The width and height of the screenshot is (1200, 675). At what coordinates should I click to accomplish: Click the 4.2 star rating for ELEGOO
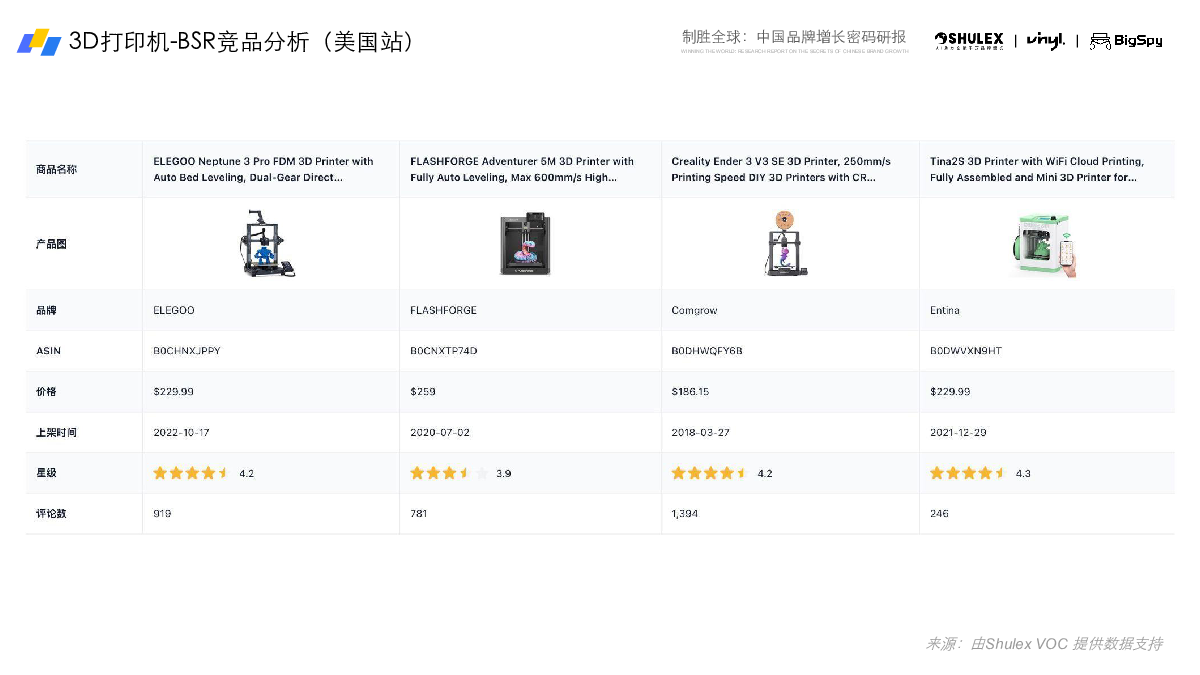(x=203, y=473)
